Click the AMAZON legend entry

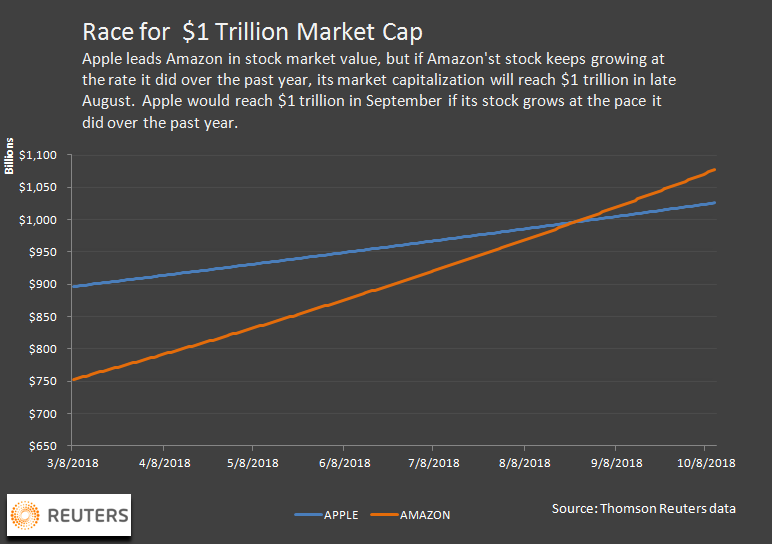point(410,515)
